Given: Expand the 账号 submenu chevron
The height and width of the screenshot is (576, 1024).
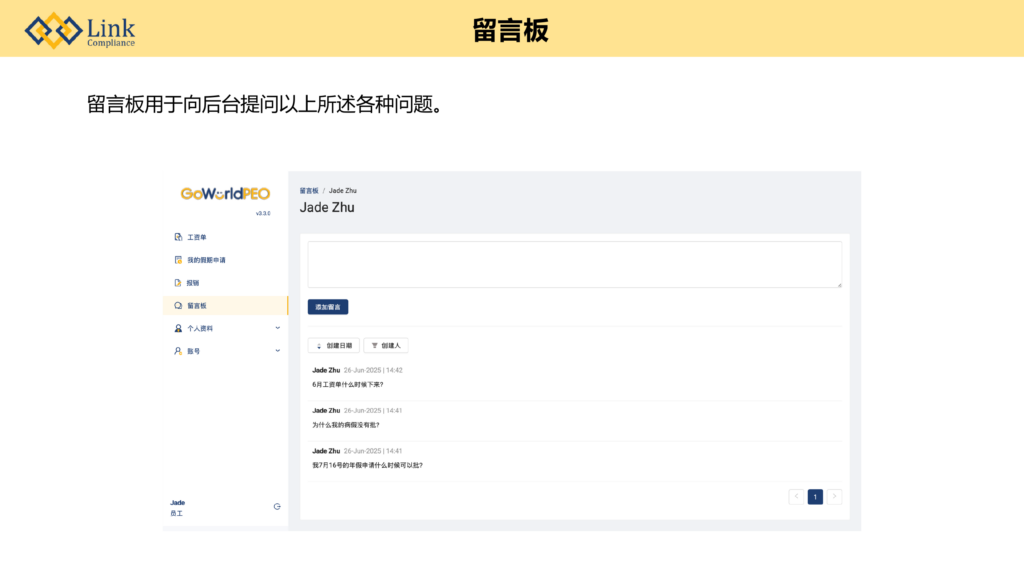Looking at the screenshot, I should point(277,351).
